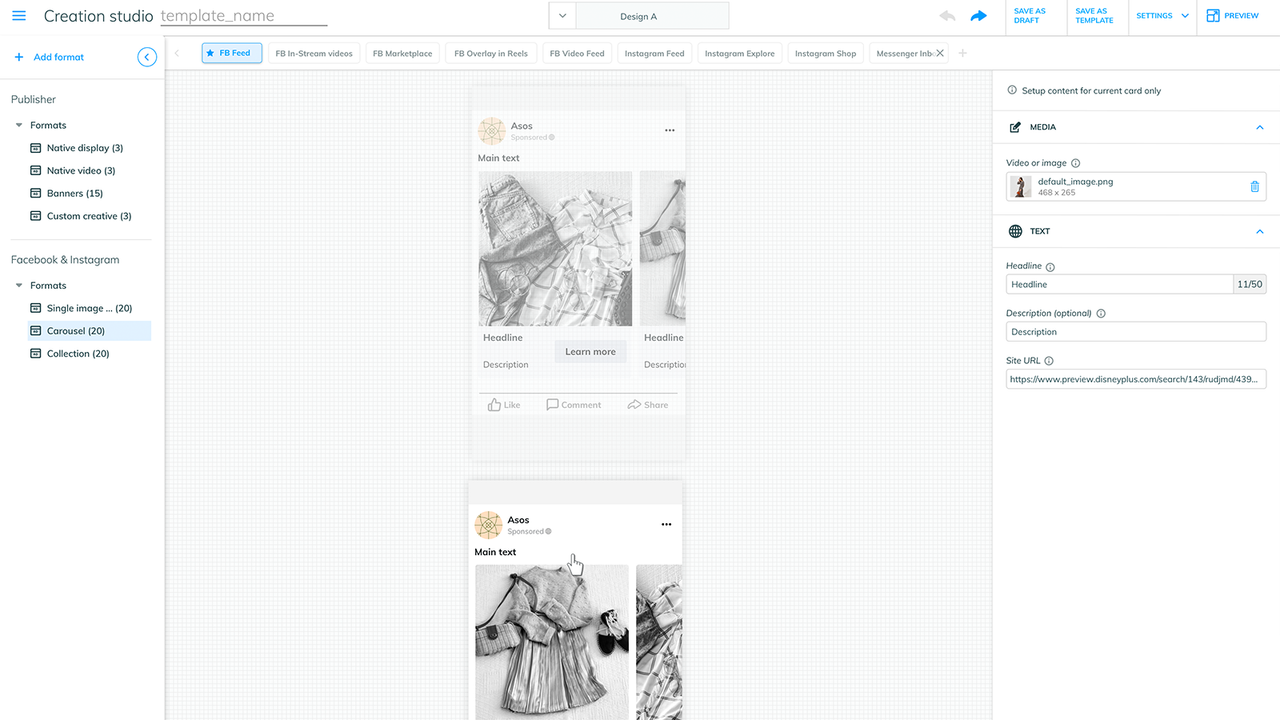Collapse the TEXT section chevron

coord(1259,231)
